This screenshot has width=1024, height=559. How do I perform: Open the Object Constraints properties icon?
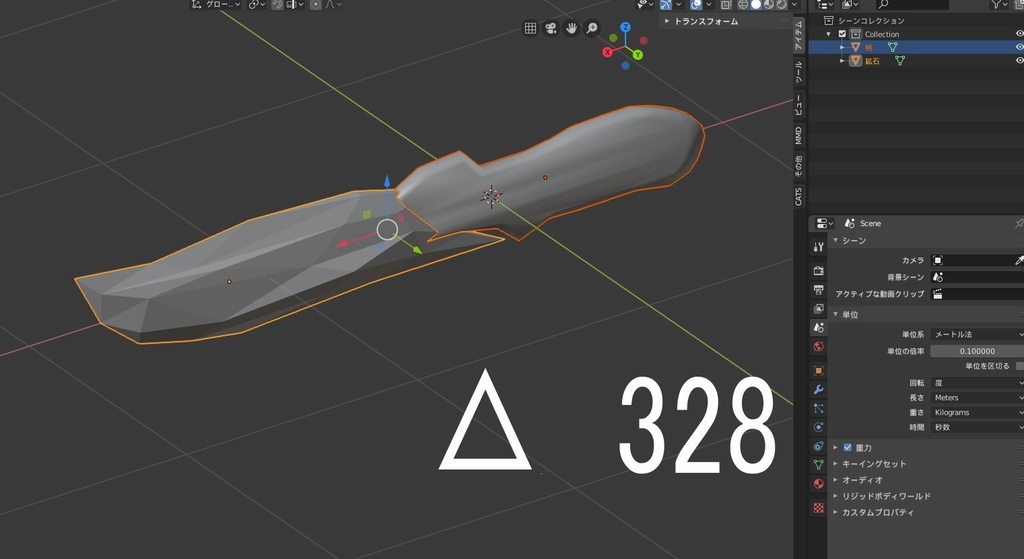pyautogui.click(x=818, y=446)
